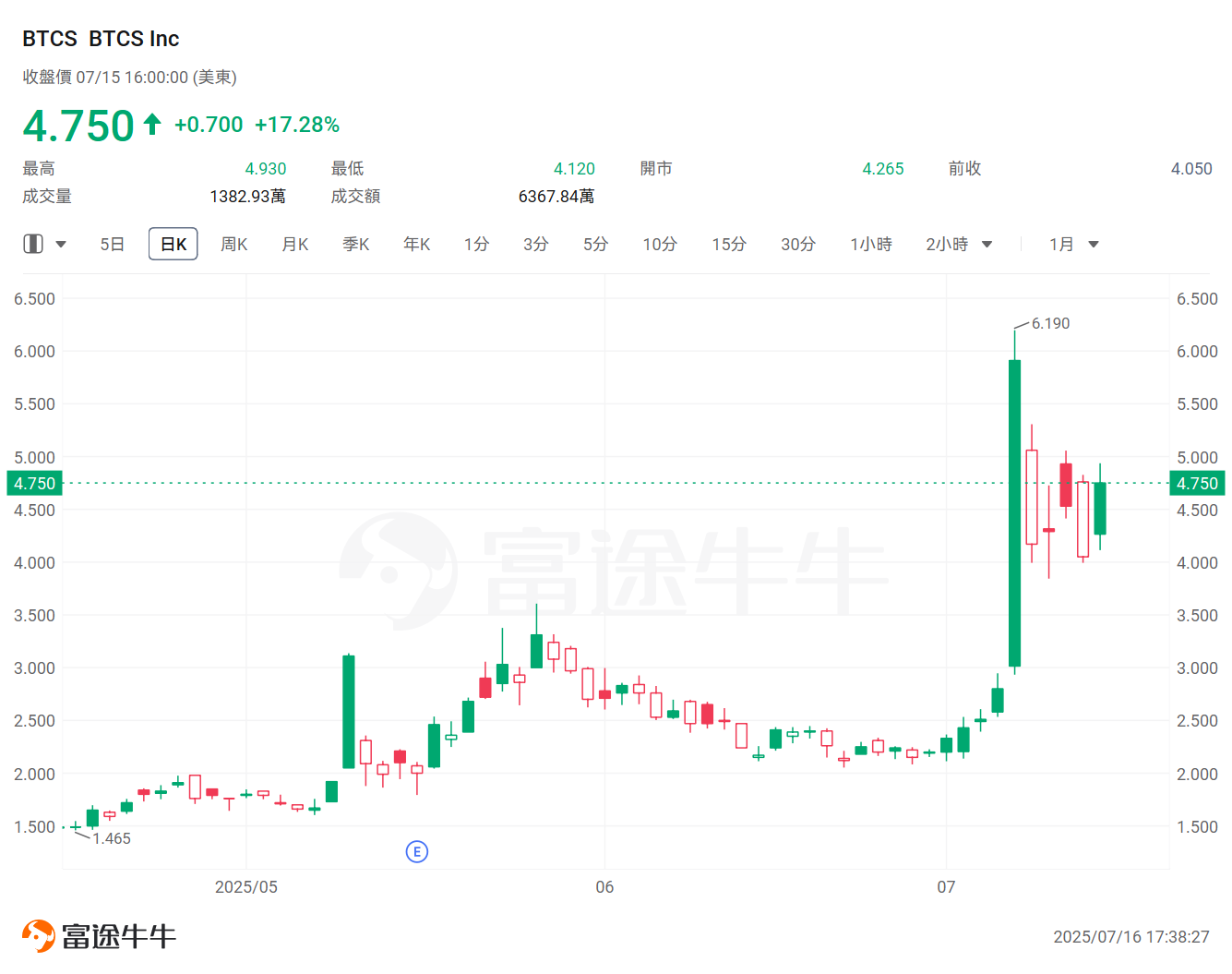This screenshot has height=974, width=1232.
Task: Select the 30分 interval option
Action: click(797, 245)
